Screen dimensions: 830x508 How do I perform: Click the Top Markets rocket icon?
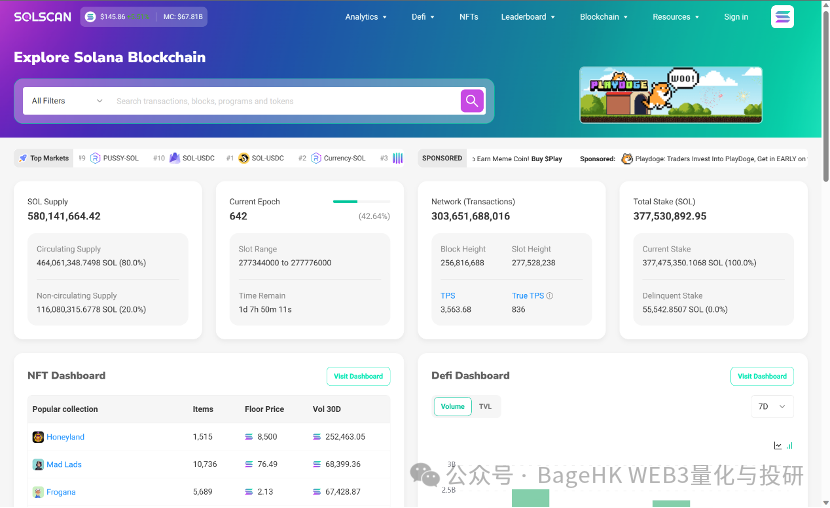23,158
